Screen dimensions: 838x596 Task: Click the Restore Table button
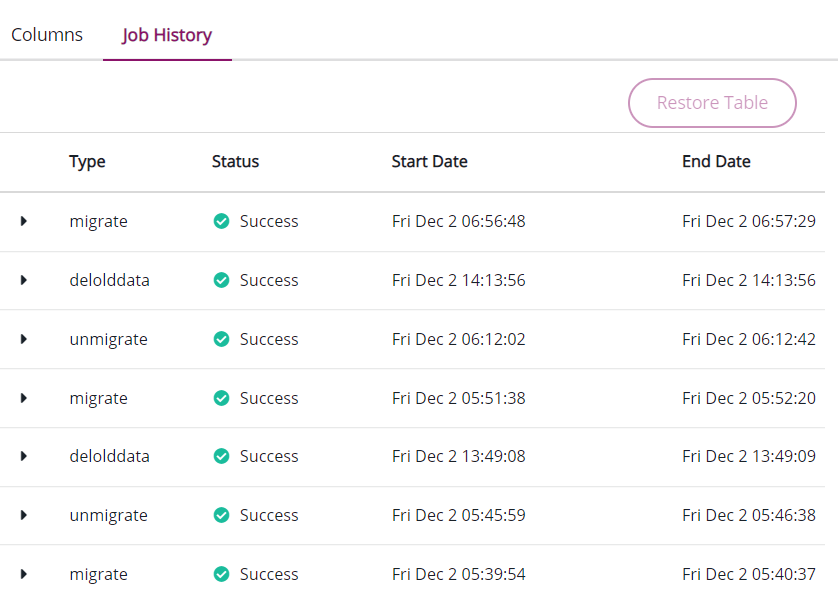(712, 102)
